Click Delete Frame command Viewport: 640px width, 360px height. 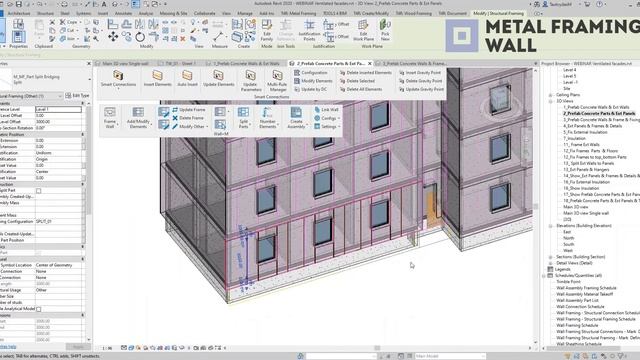click(x=188, y=118)
